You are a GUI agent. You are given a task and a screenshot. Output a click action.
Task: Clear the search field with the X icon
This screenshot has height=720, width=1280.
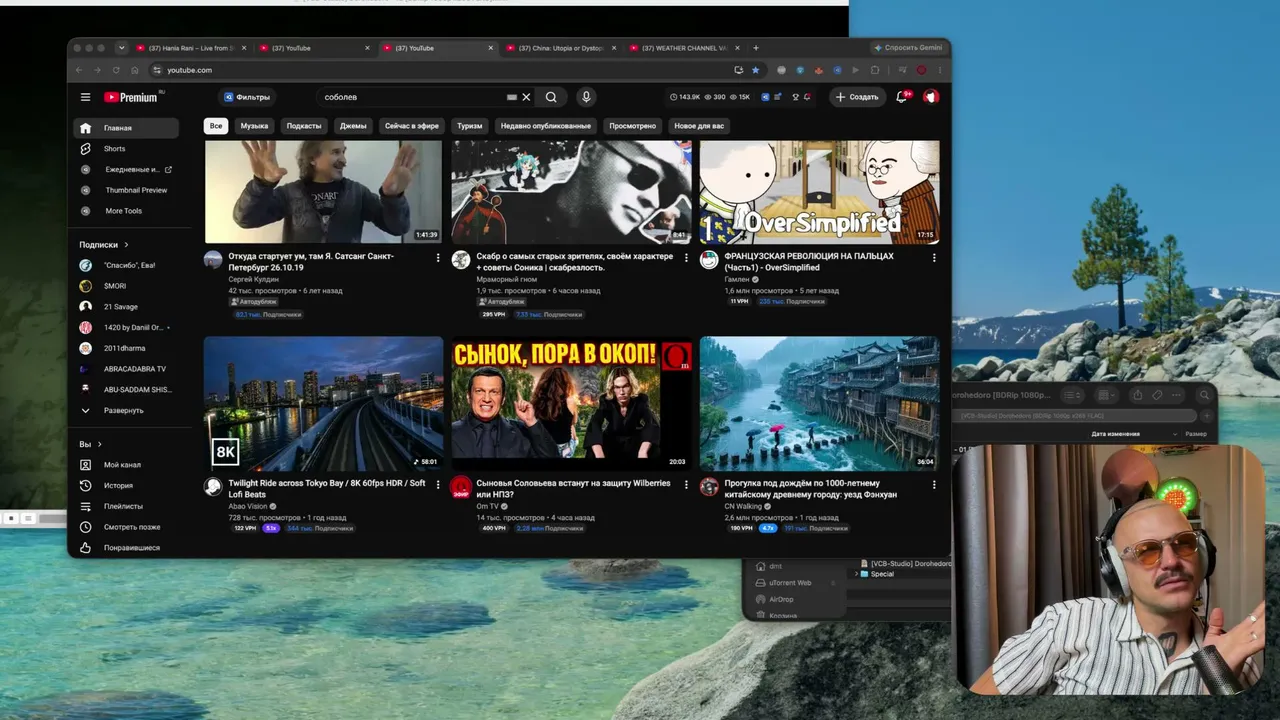click(x=526, y=97)
